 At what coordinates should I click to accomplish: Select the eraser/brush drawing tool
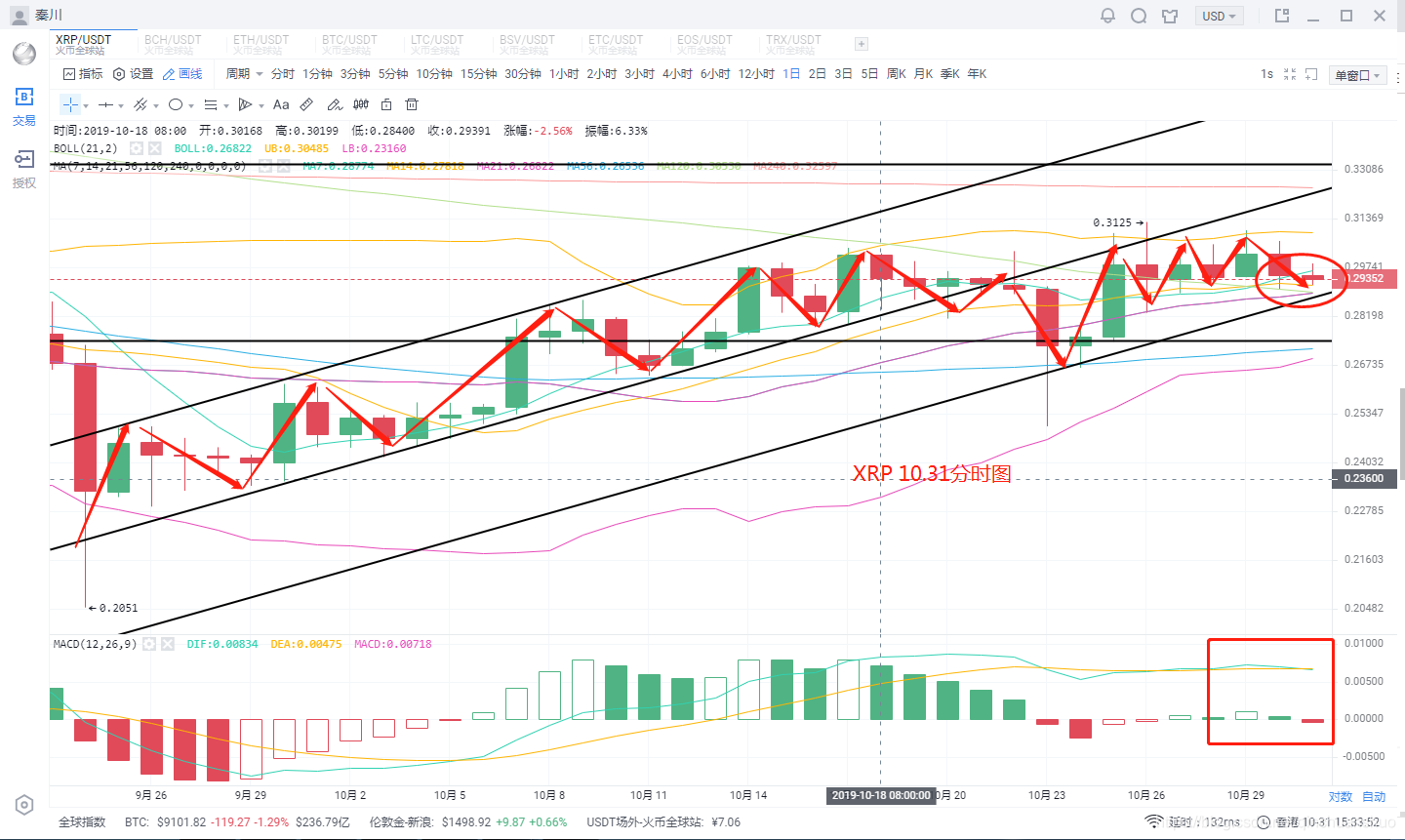335,104
